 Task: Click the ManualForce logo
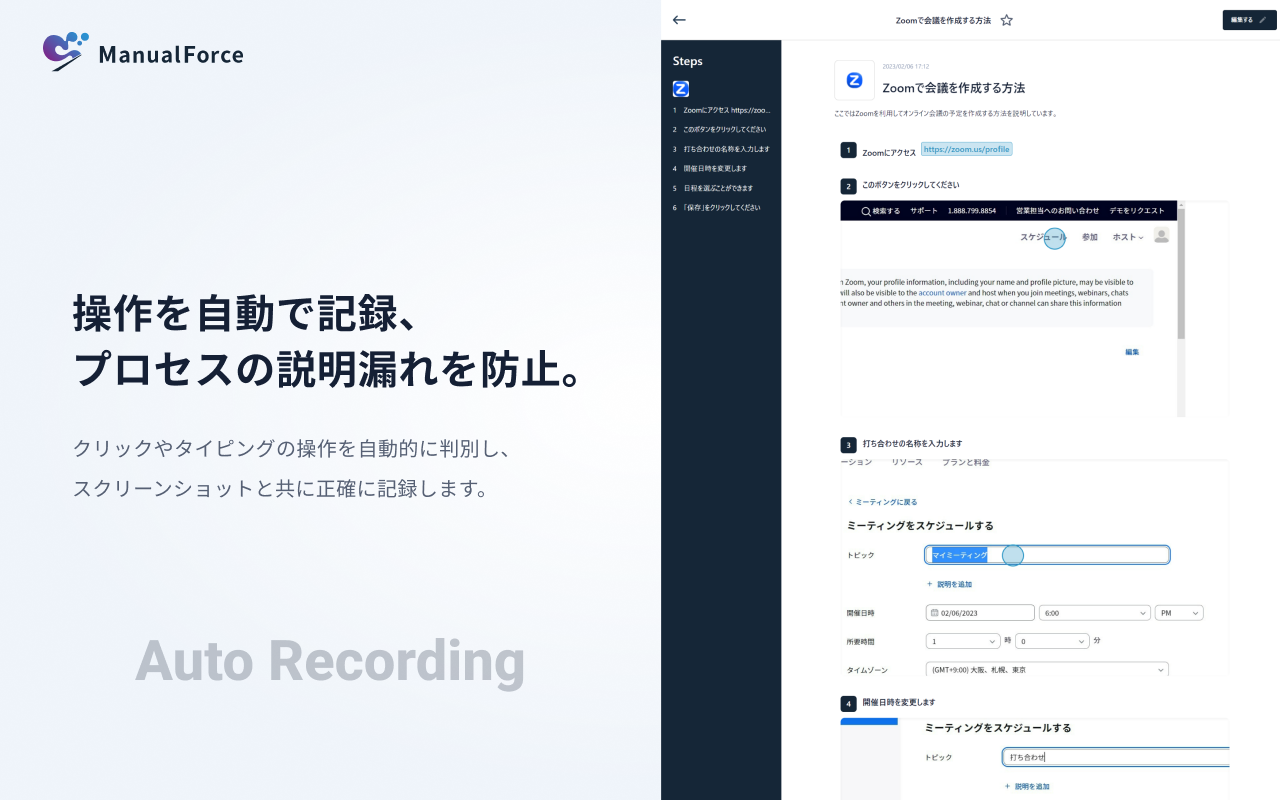(x=143, y=53)
